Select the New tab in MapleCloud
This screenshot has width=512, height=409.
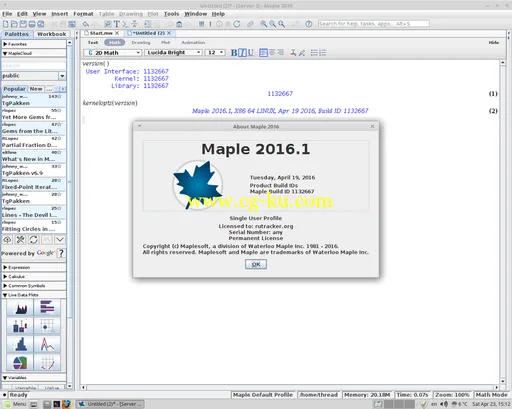click(36, 89)
